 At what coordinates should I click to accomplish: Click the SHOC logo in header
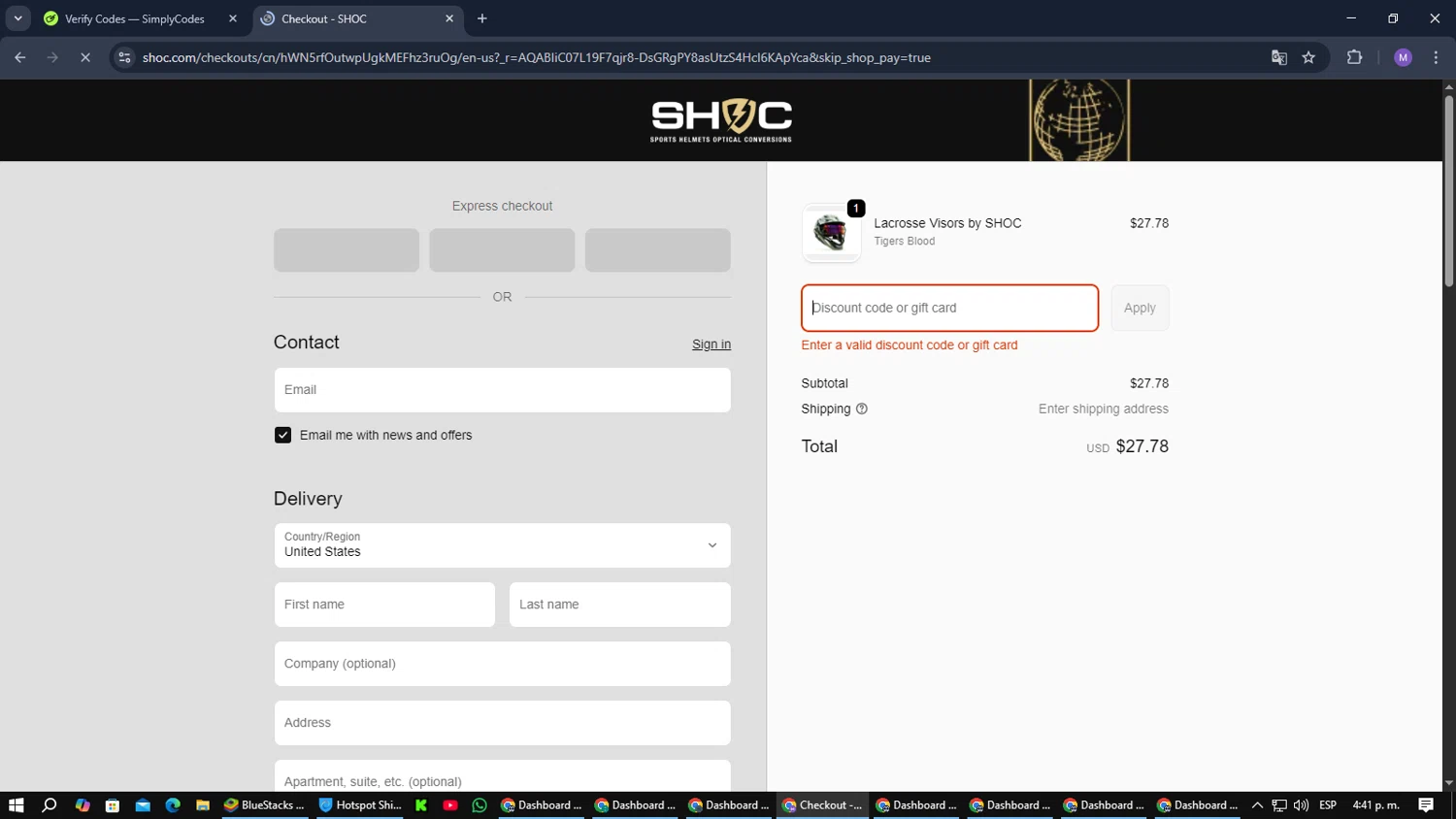coord(721,120)
